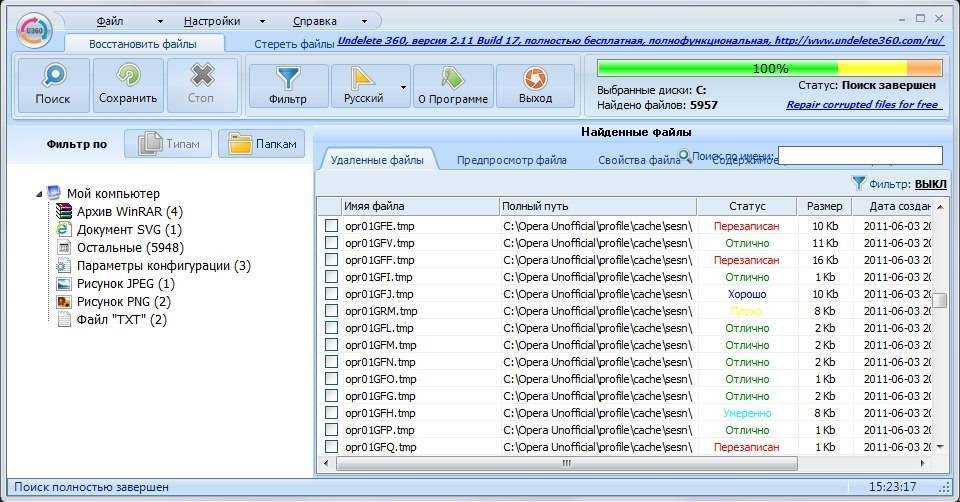Tick the checkbox for opr01GFL.tmp
Viewport: 960px width, 502px height.
point(331,328)
